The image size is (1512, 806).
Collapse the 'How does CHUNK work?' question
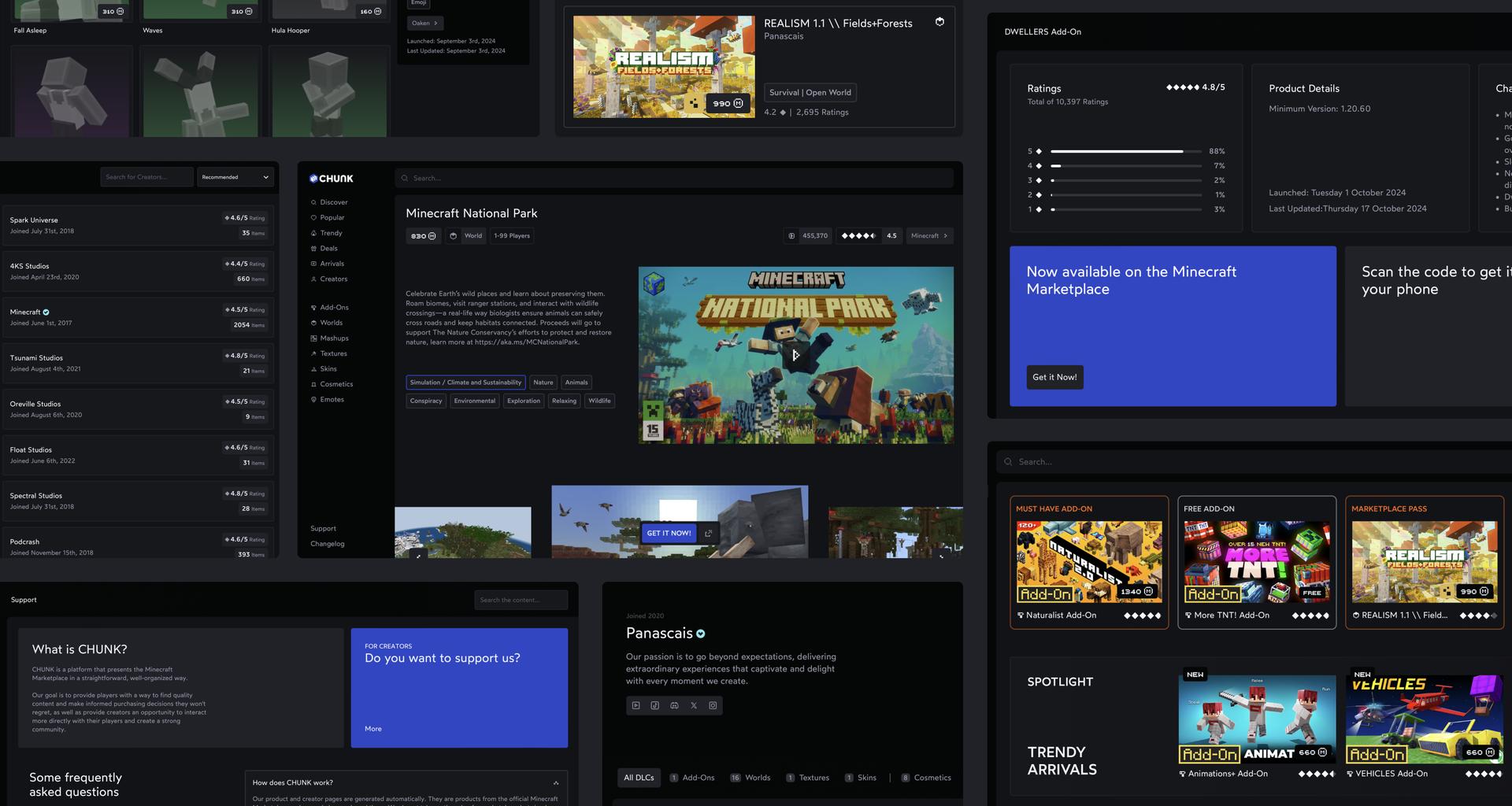[556, 783]
